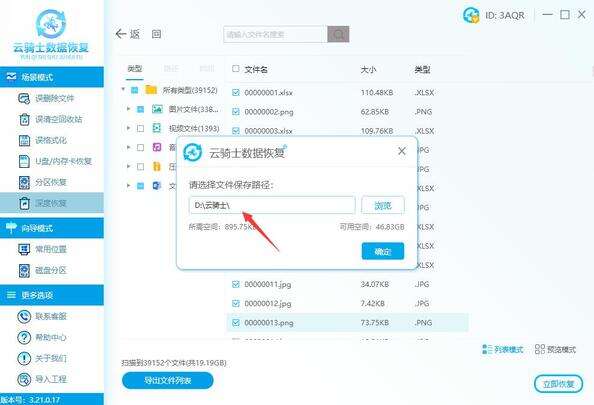Collapse the 所有类型 tree node arrow
This screenshot has width=594, height=405.
(x=123, y=89)
